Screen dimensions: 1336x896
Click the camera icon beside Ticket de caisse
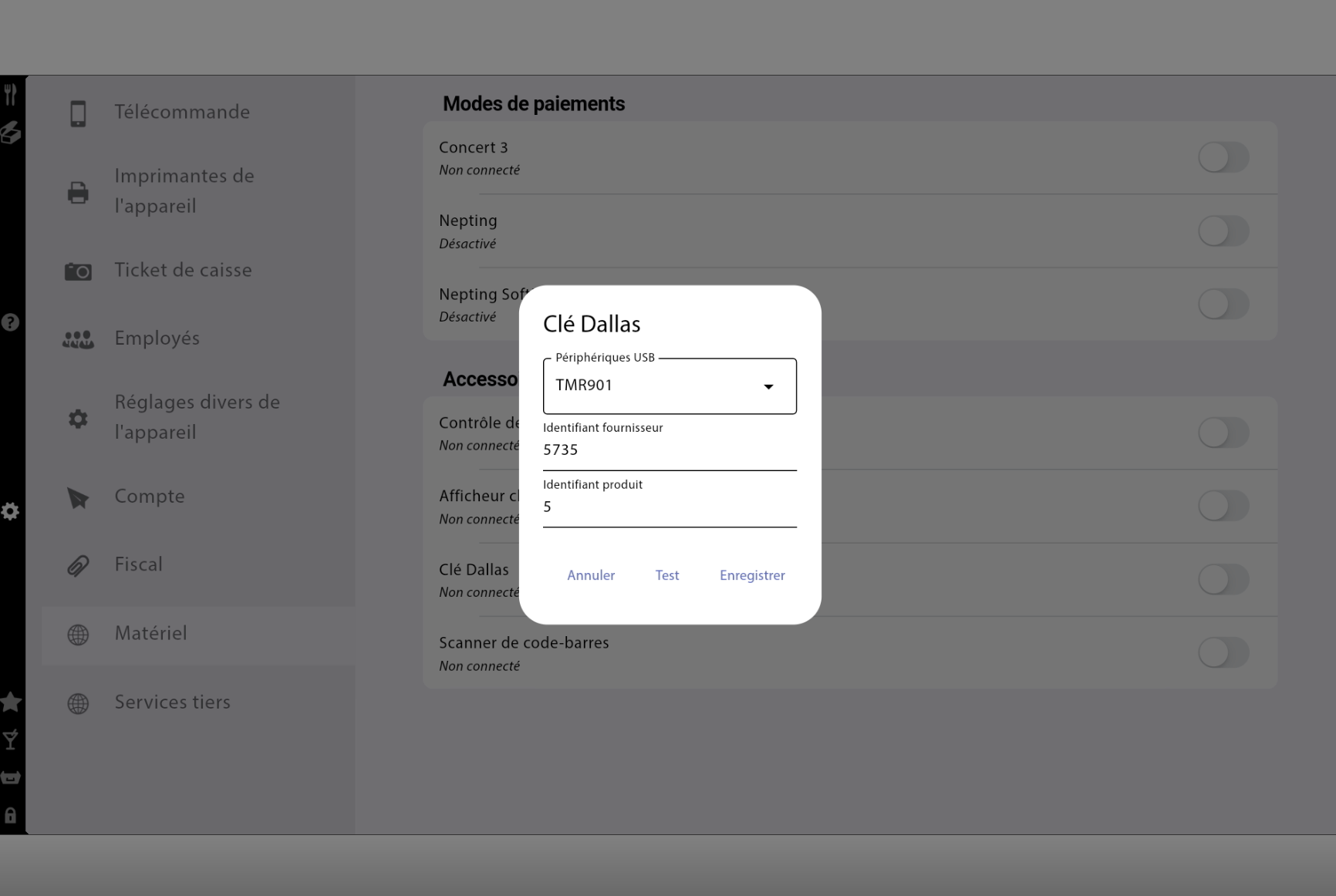point(78,271)
